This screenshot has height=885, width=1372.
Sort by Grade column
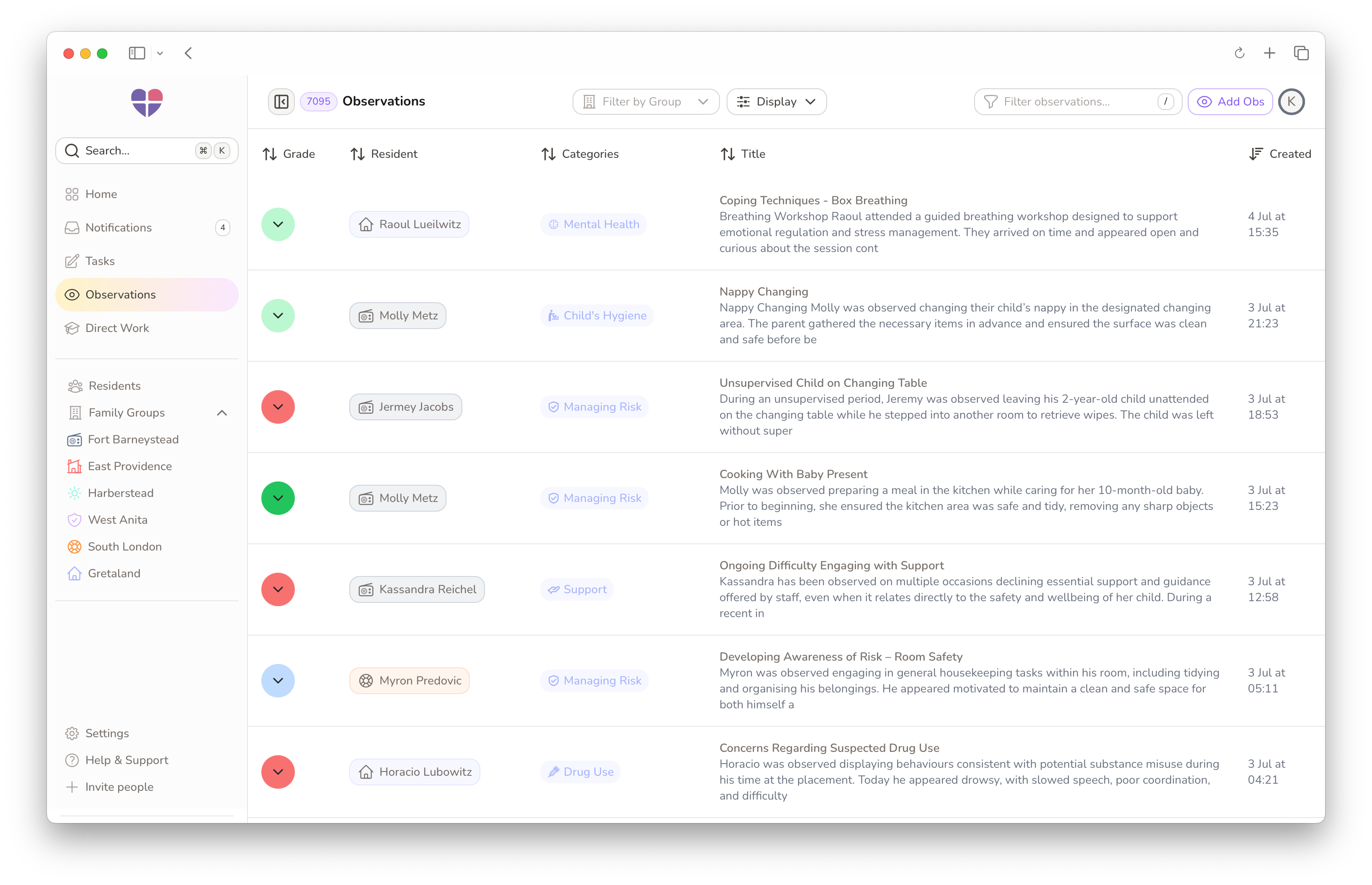point(289,154)
